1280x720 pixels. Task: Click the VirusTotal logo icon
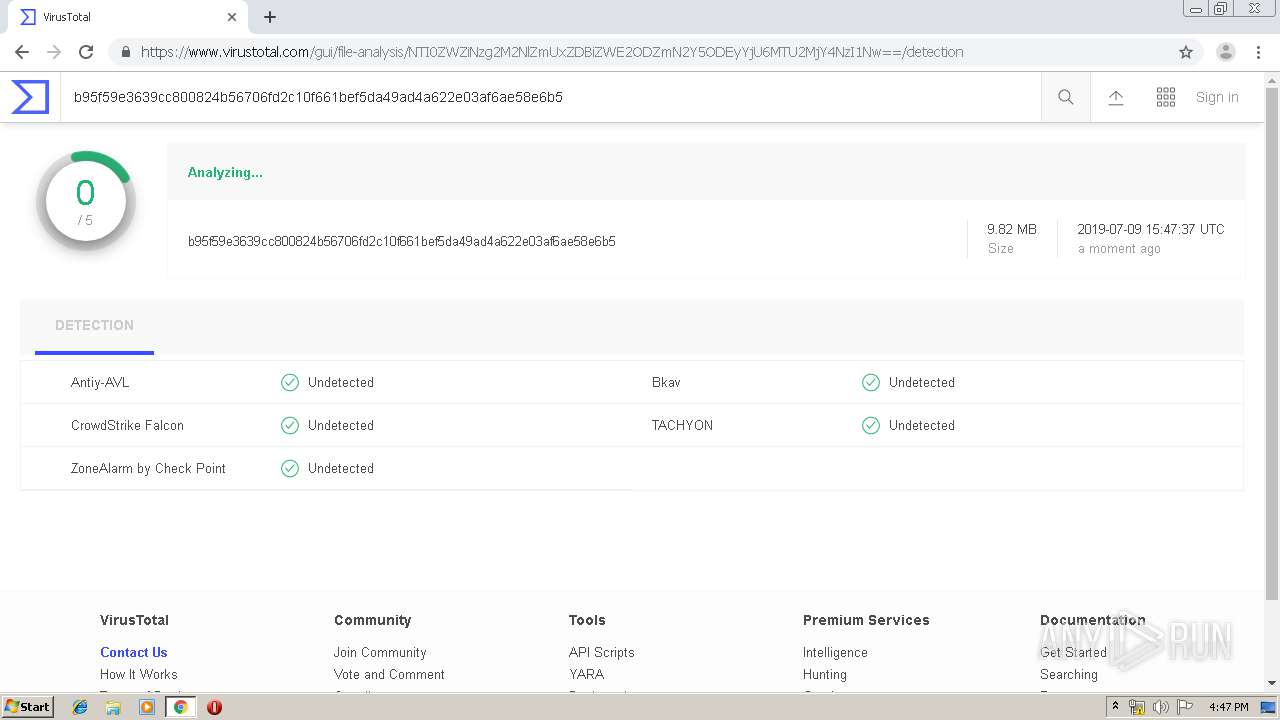[30, 97]
